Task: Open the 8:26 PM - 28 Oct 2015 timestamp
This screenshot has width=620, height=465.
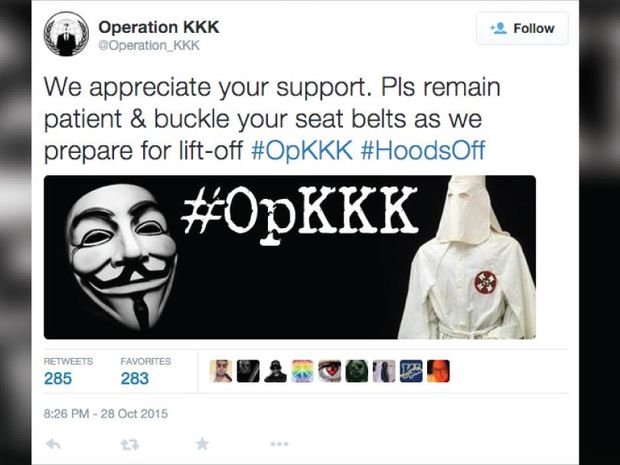Action: 106,414
